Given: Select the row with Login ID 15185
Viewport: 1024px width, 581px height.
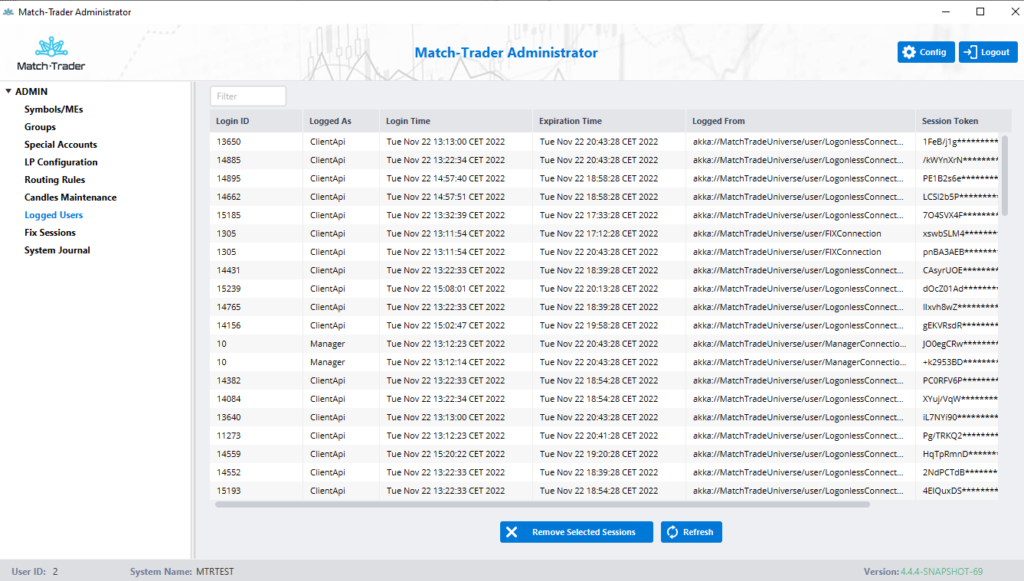Looking at the screenshot, I should [x=604, y=215].
